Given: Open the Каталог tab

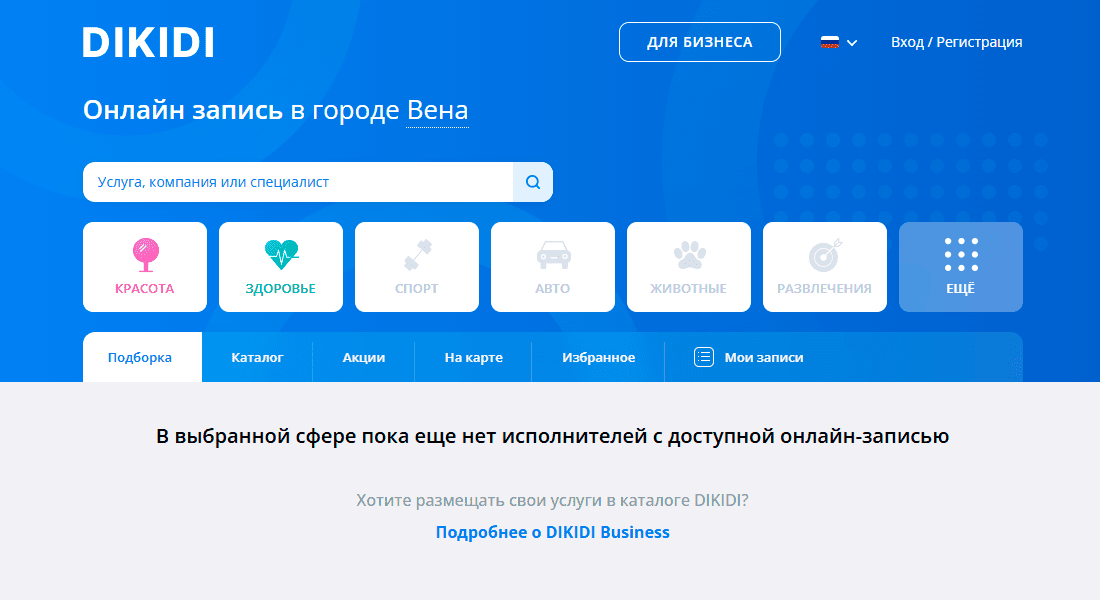Looking at the screenshot, I should tap(257, 357).
